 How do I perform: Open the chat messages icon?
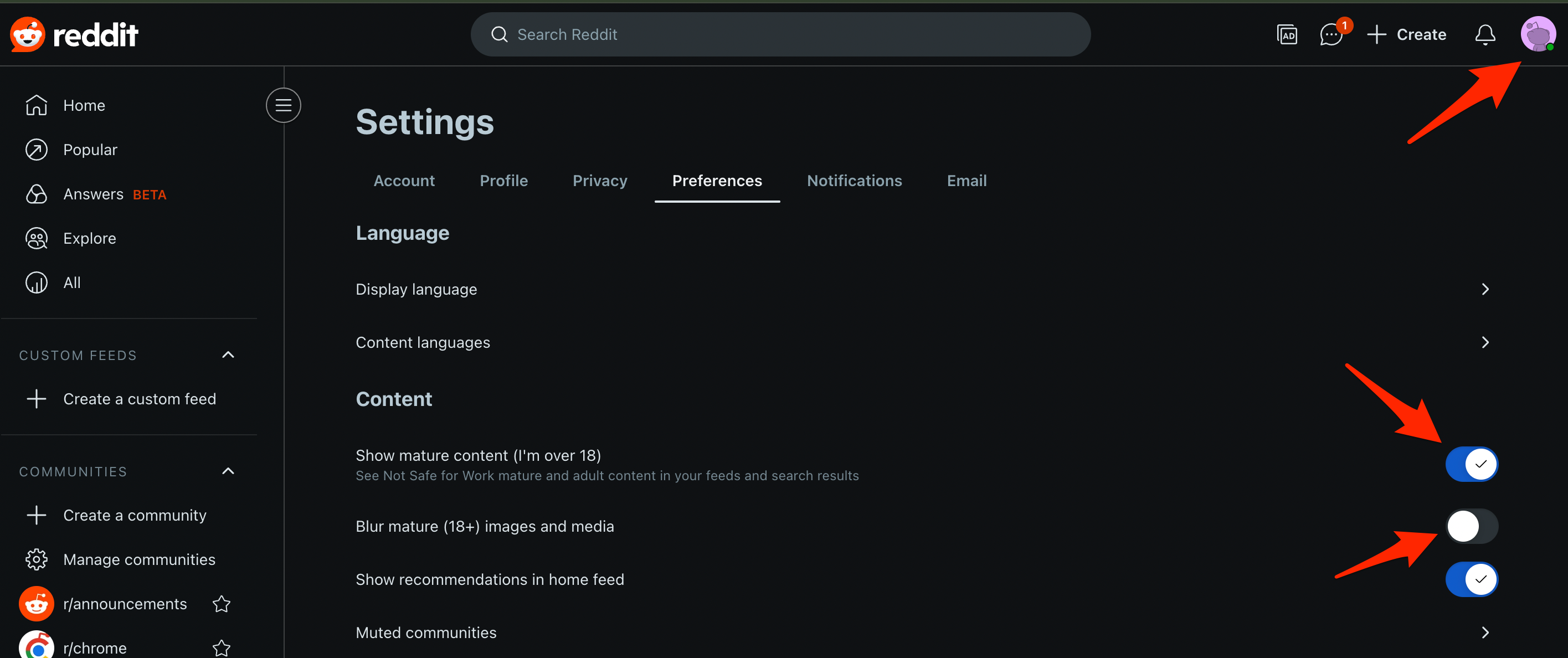click(1330, 35)
